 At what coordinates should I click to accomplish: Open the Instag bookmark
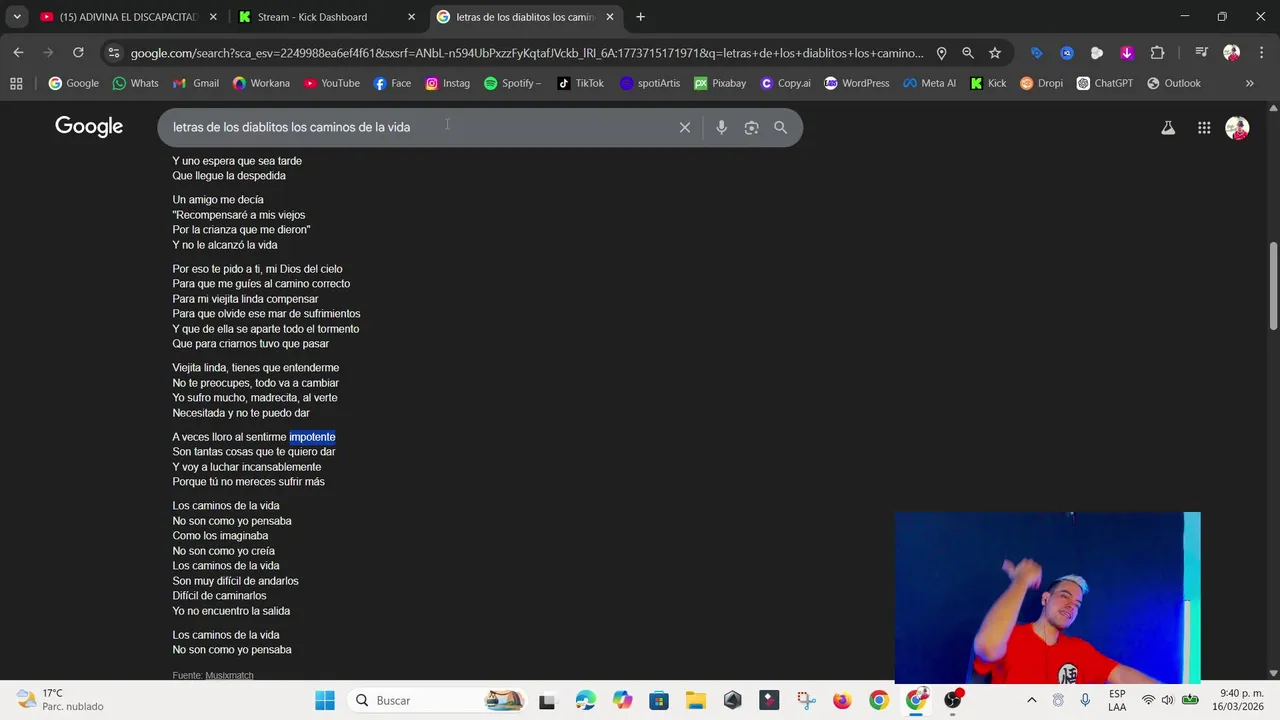[447, 83]
